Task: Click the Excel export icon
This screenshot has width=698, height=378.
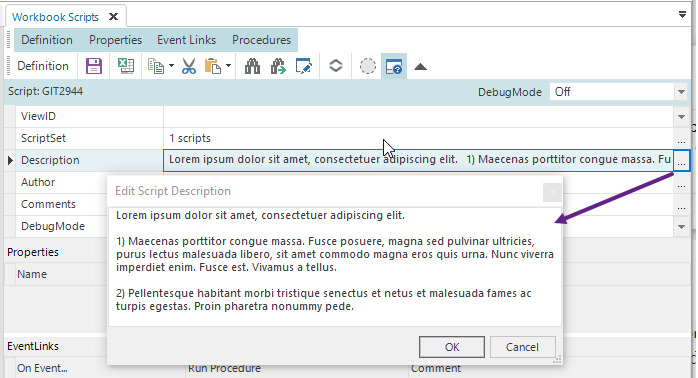Action: point(126,66)
